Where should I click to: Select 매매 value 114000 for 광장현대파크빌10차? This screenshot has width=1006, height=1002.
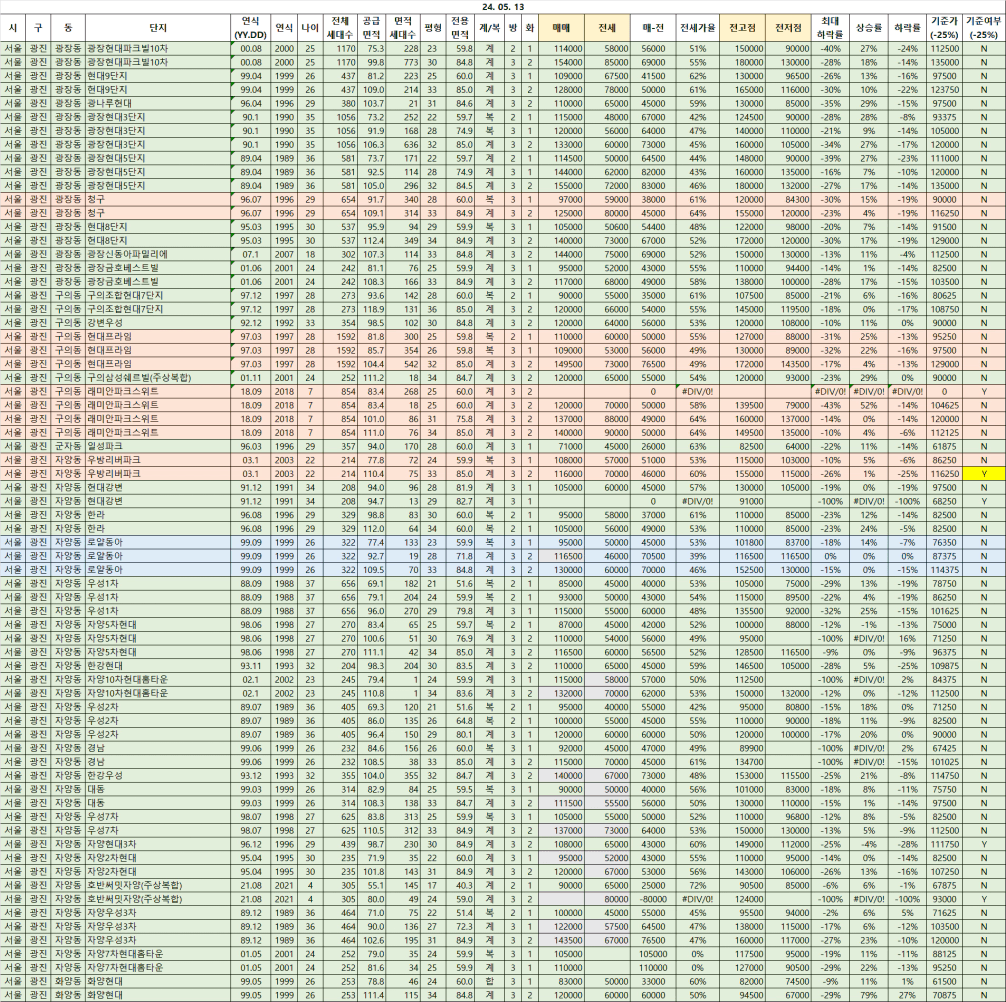point(561,48)
